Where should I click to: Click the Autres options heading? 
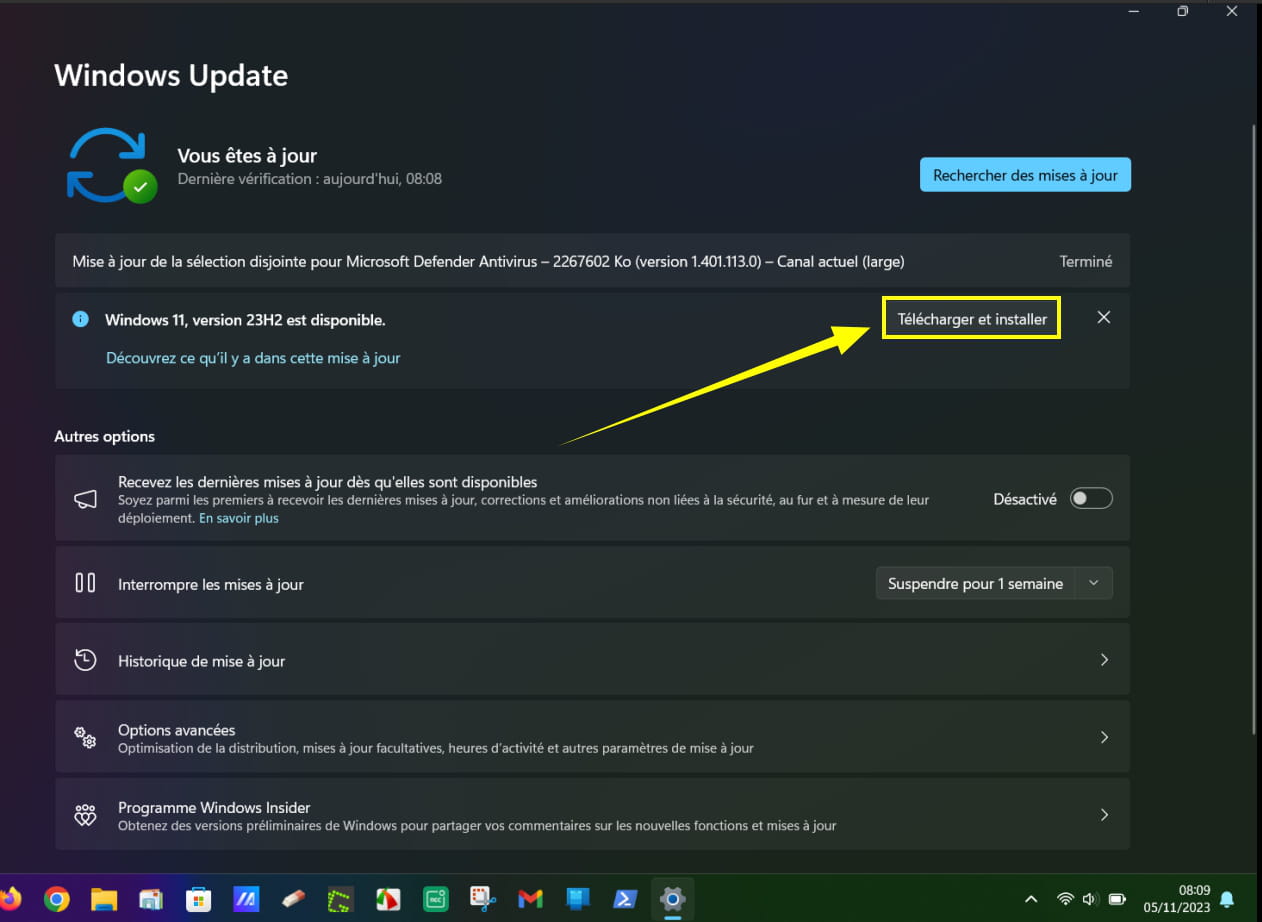click(105, 436)
